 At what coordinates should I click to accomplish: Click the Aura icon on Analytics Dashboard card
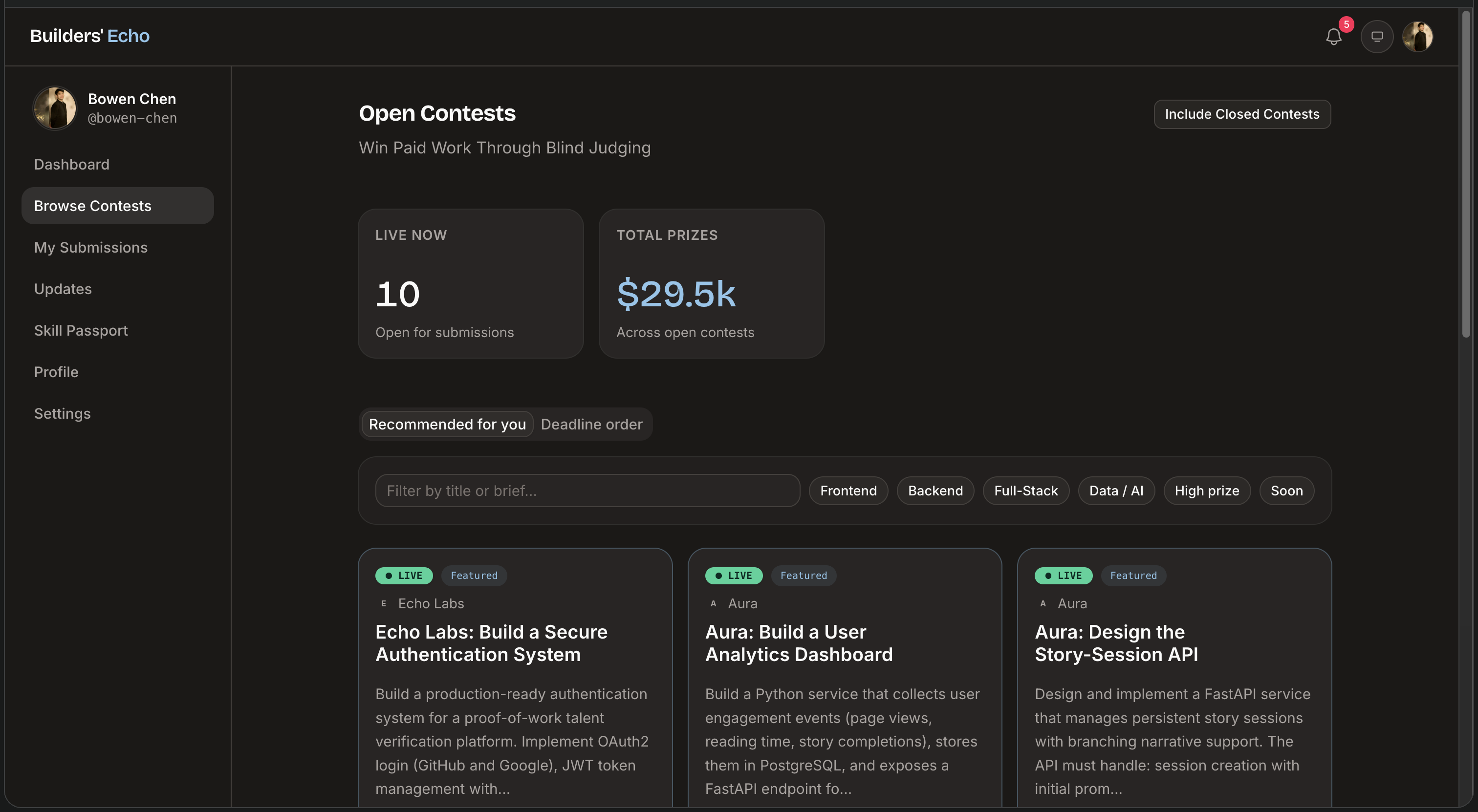[713, 604]
